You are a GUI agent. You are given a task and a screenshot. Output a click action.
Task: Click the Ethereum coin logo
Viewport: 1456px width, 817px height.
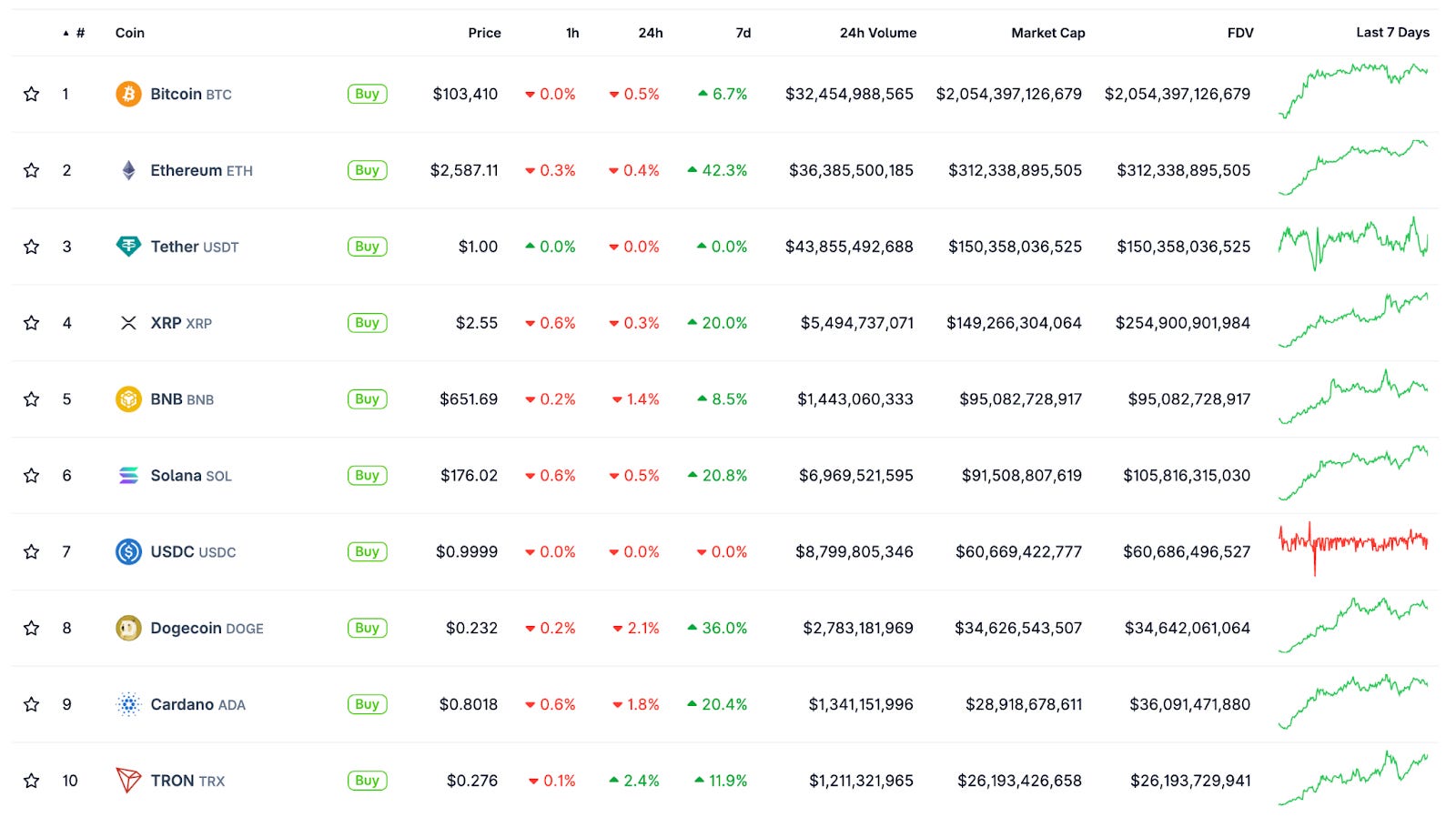128,170
